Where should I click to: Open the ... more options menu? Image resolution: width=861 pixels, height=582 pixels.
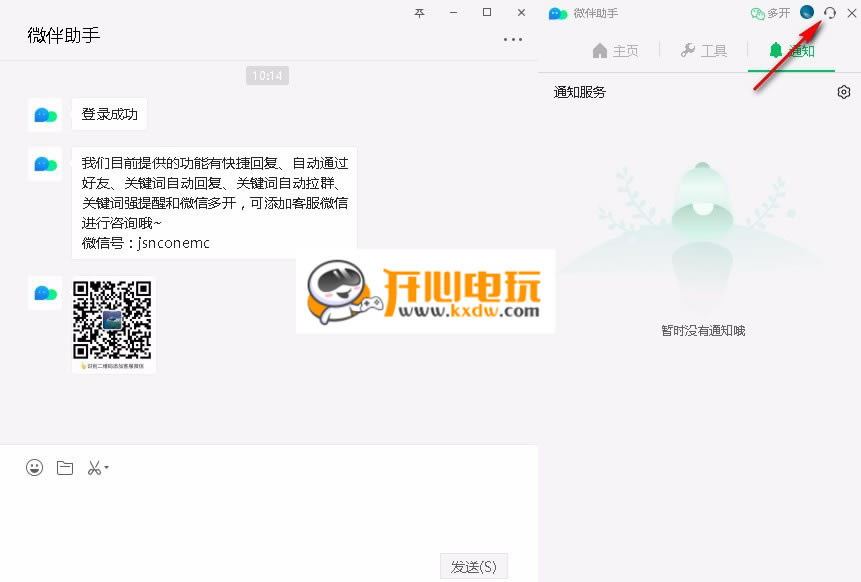pos(513,38)
